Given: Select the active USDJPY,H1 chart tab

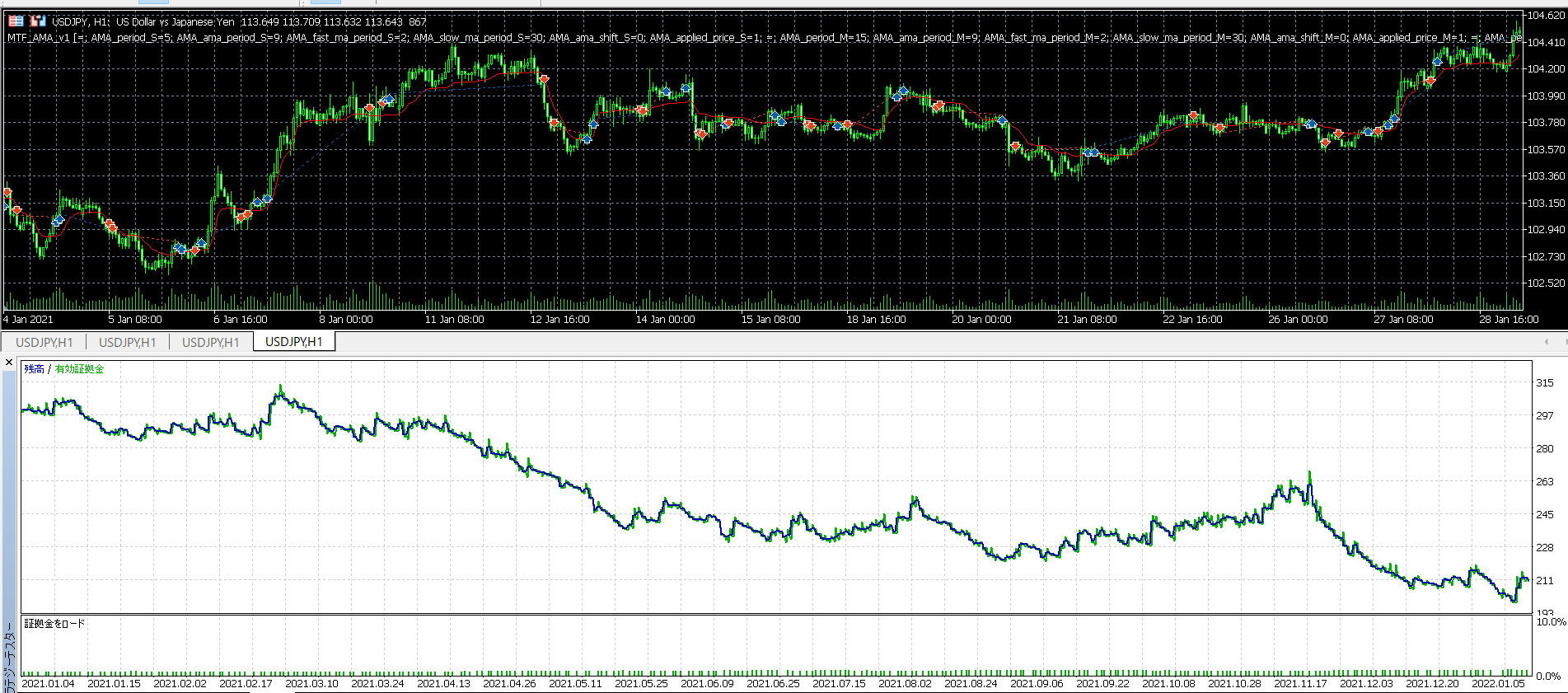Looking at the screenshot, I should tap(294, 342).
